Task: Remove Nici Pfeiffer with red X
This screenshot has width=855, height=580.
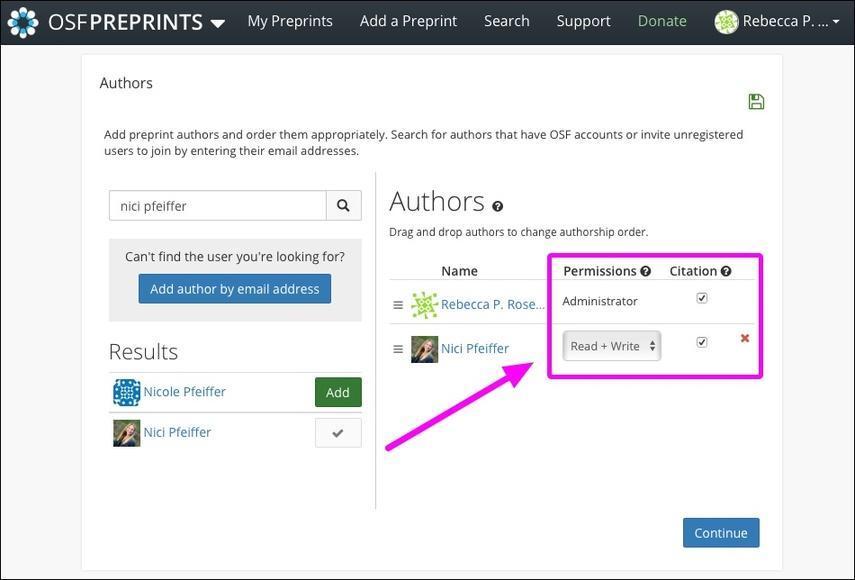Action: click(x=745, y=339)
